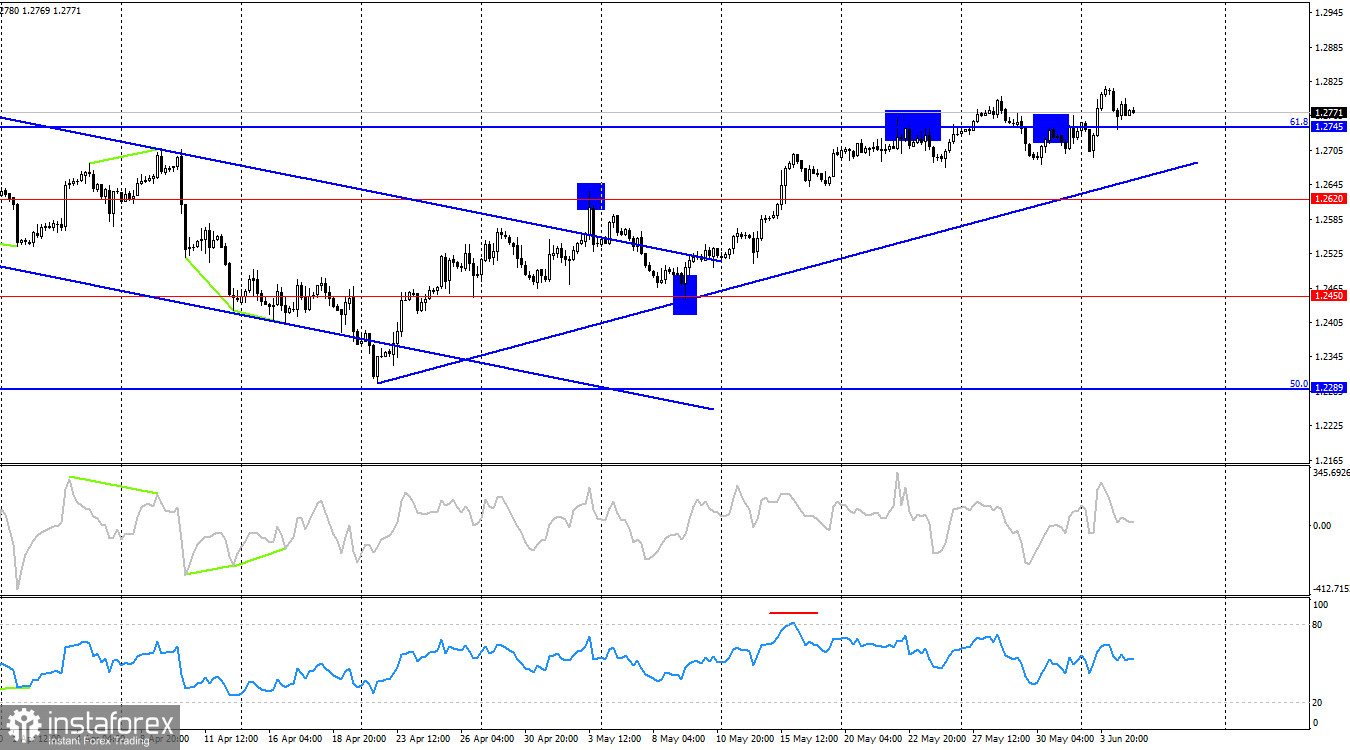1350x750 pixels.
Task: Select the red 1.2620 level price tag
Action: [1328, 199]
